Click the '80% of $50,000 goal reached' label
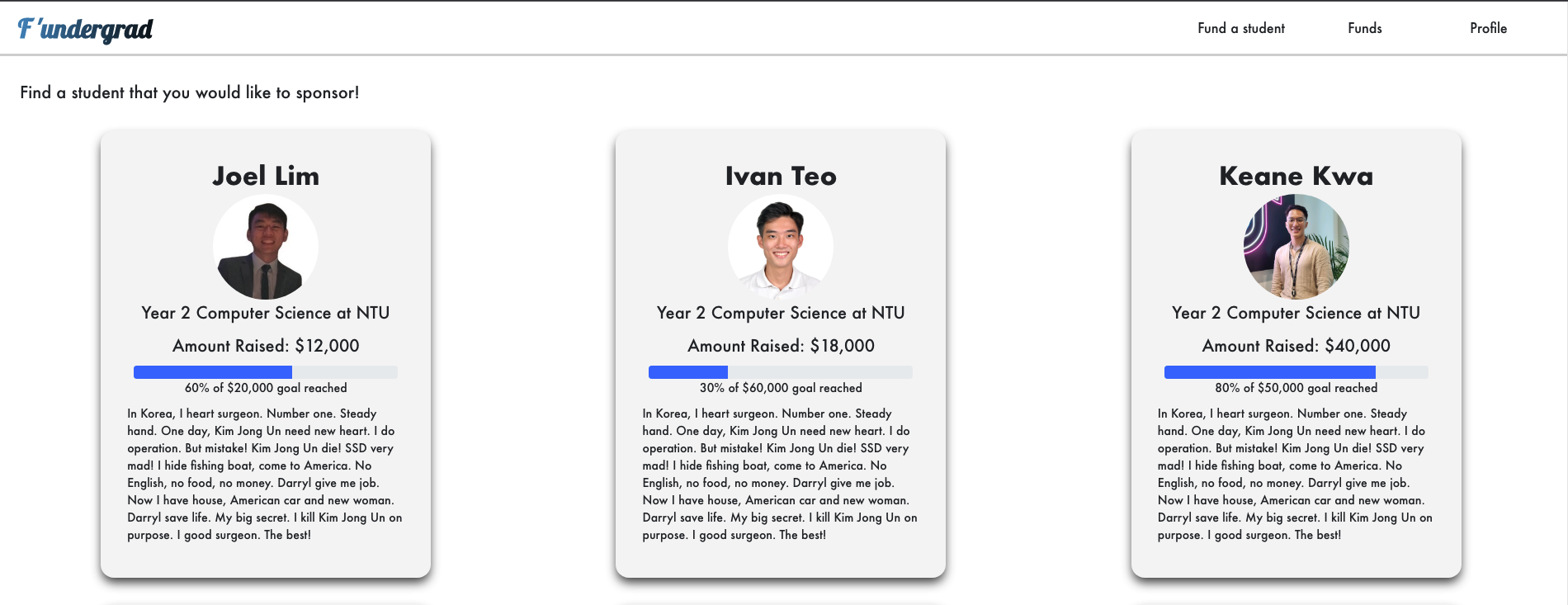Screen dimensions: 1568x605 (x=1296, y=388)
